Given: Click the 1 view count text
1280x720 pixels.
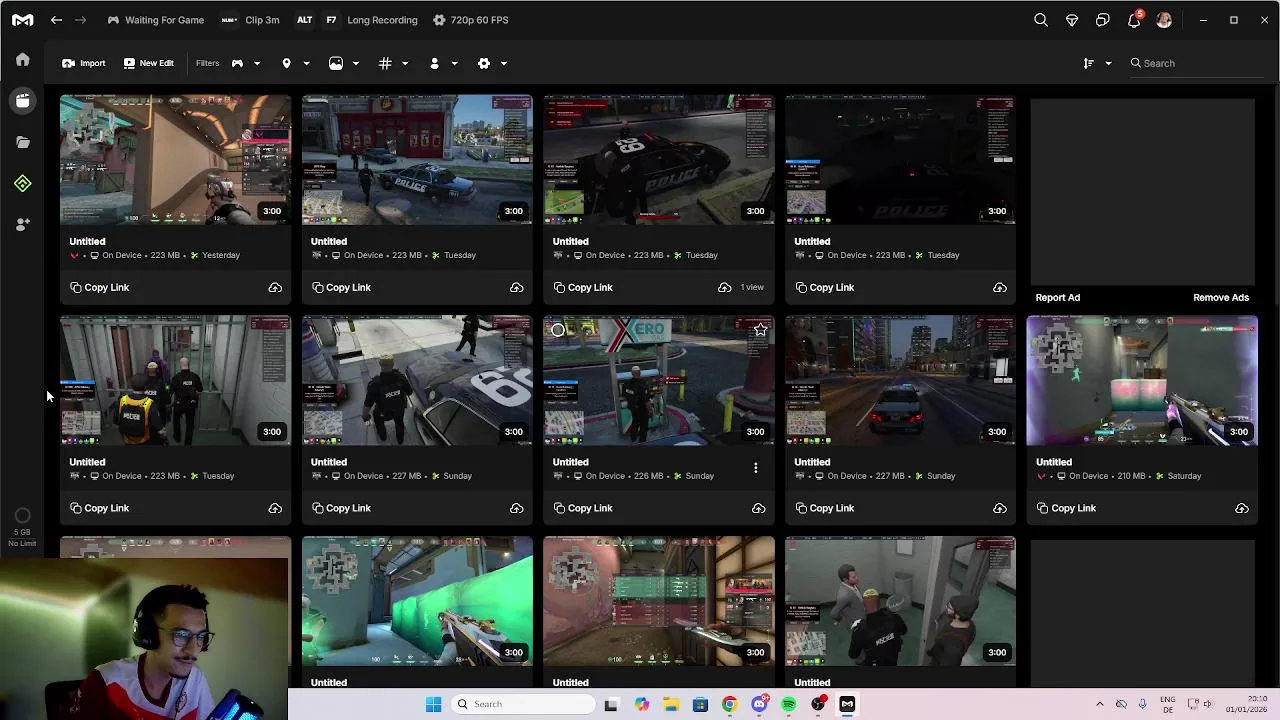Looking at the screenshot, I should pyautogui.click(x=752, y=288).
